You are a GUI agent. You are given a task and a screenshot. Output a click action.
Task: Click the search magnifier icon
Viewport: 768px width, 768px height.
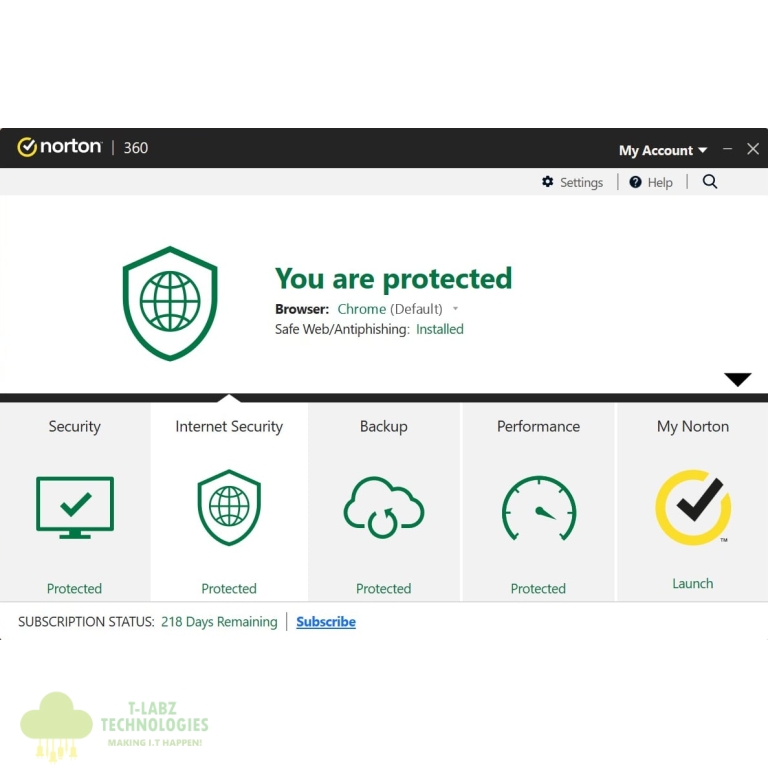[x=710, y=182]
